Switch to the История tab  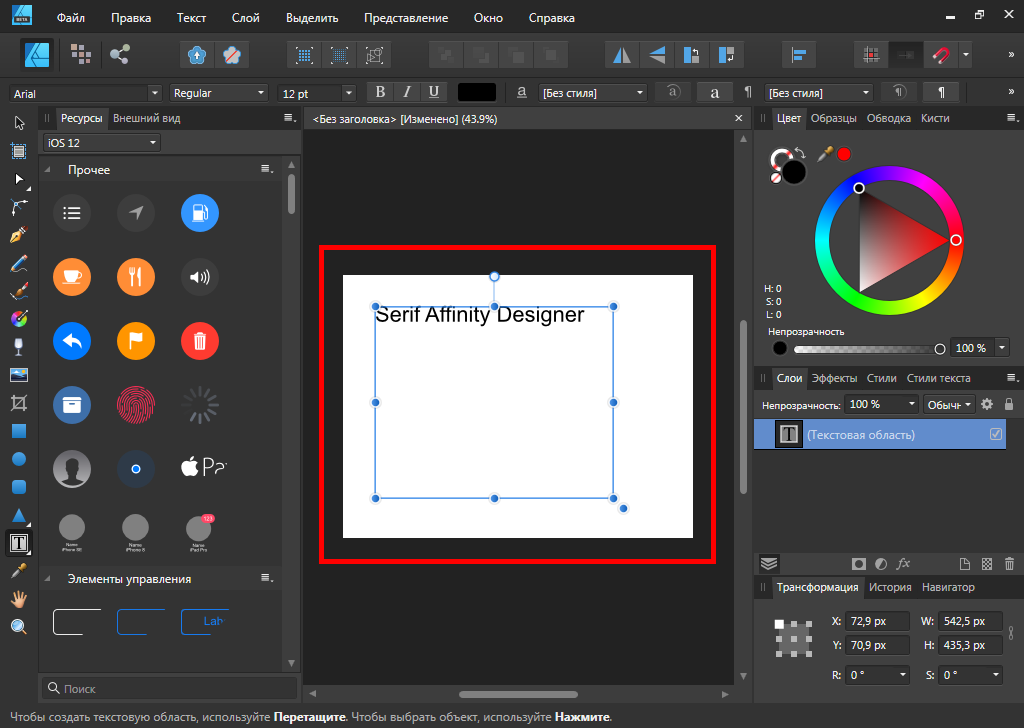click(889, 587)
